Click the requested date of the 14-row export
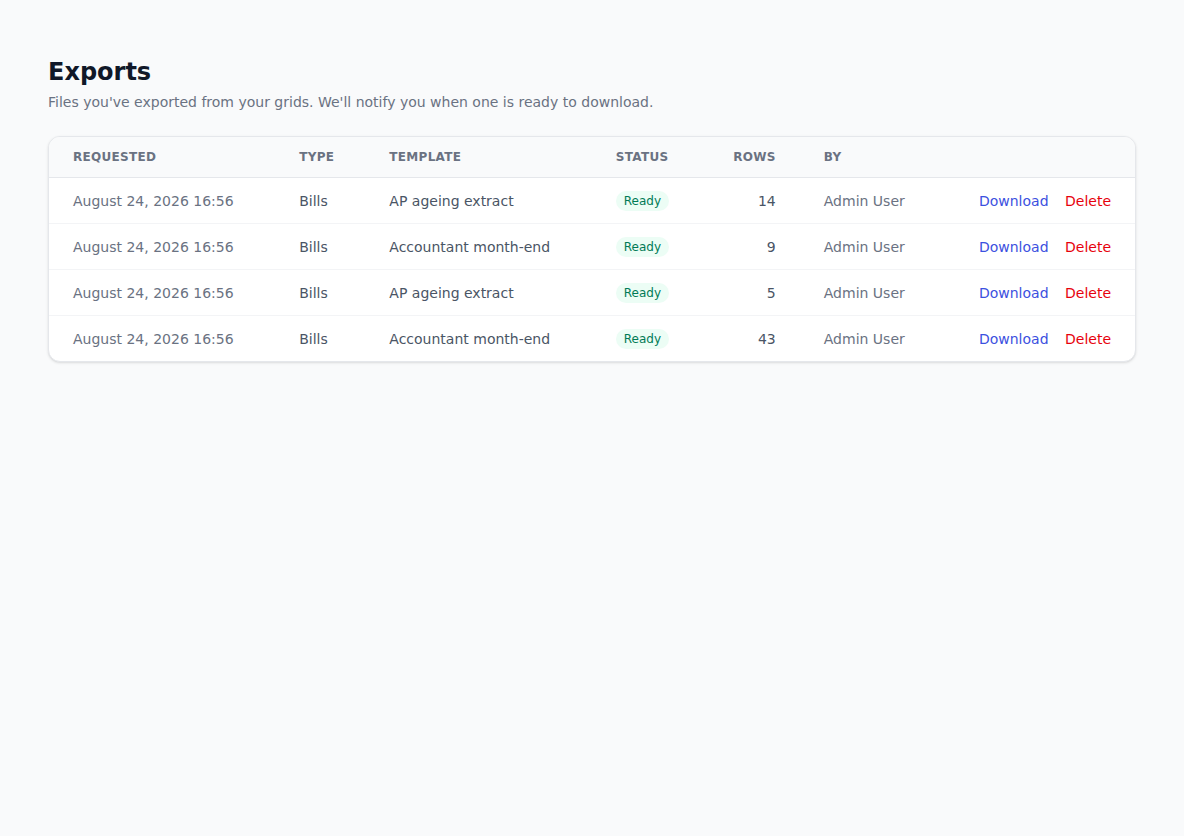This screenshot has height=836, width=1184. [x=153, y=201]
